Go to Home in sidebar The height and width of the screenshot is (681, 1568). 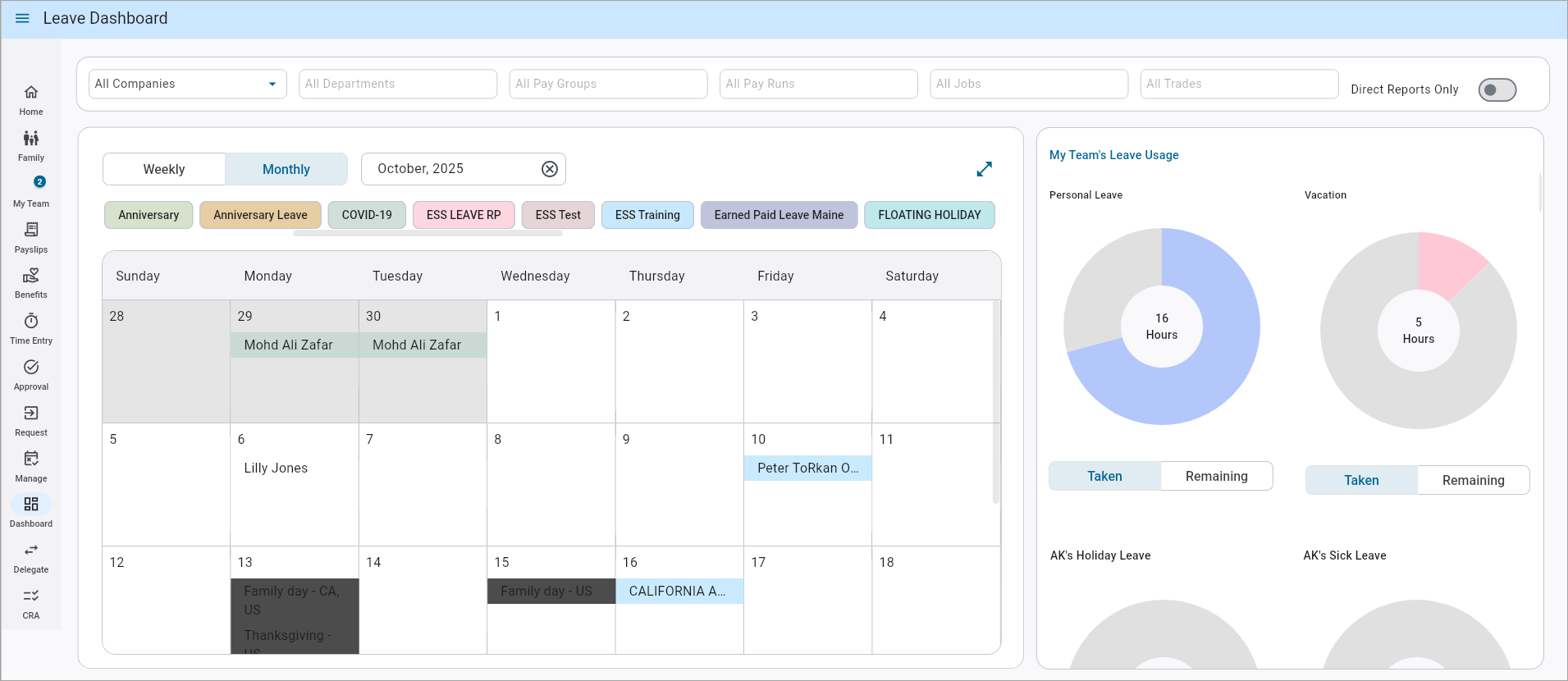[31, 93]
